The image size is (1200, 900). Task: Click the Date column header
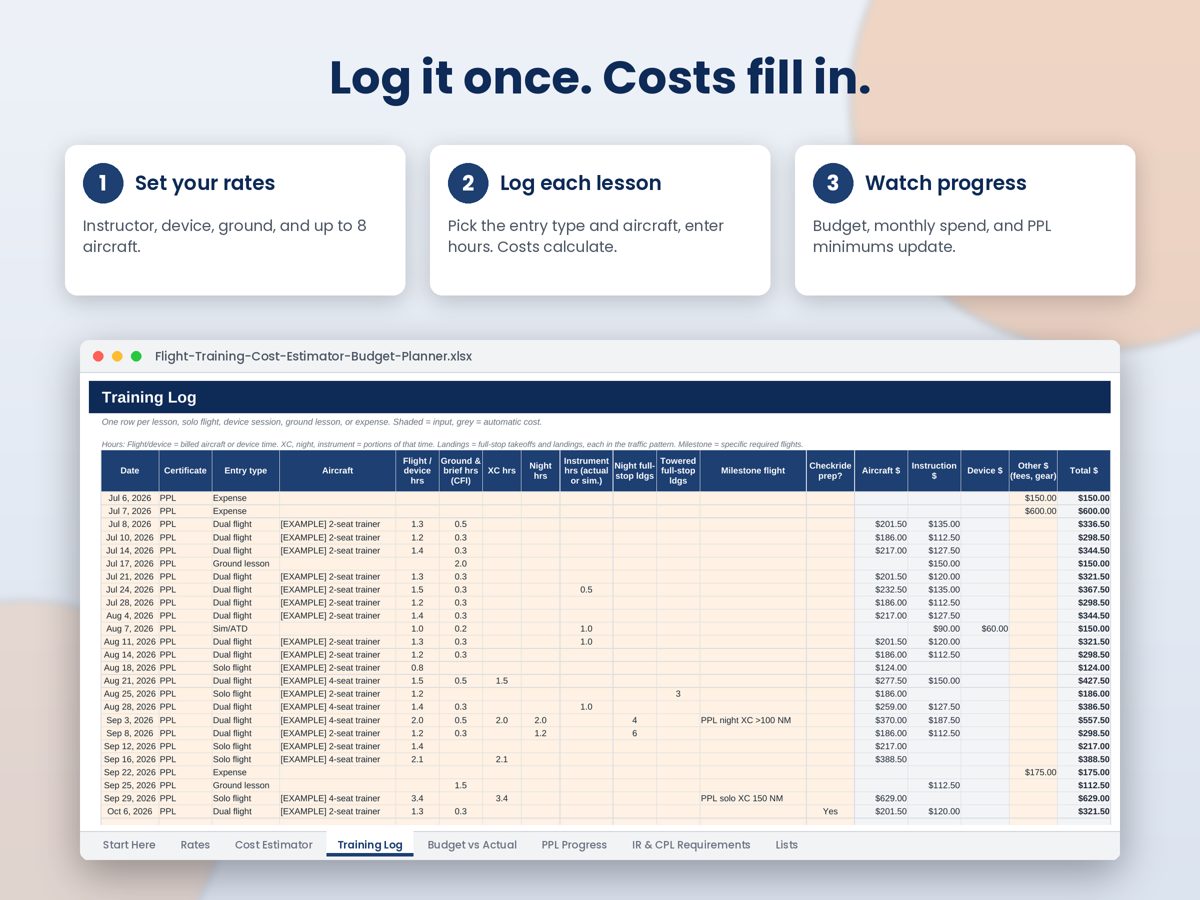click(130, 471)
